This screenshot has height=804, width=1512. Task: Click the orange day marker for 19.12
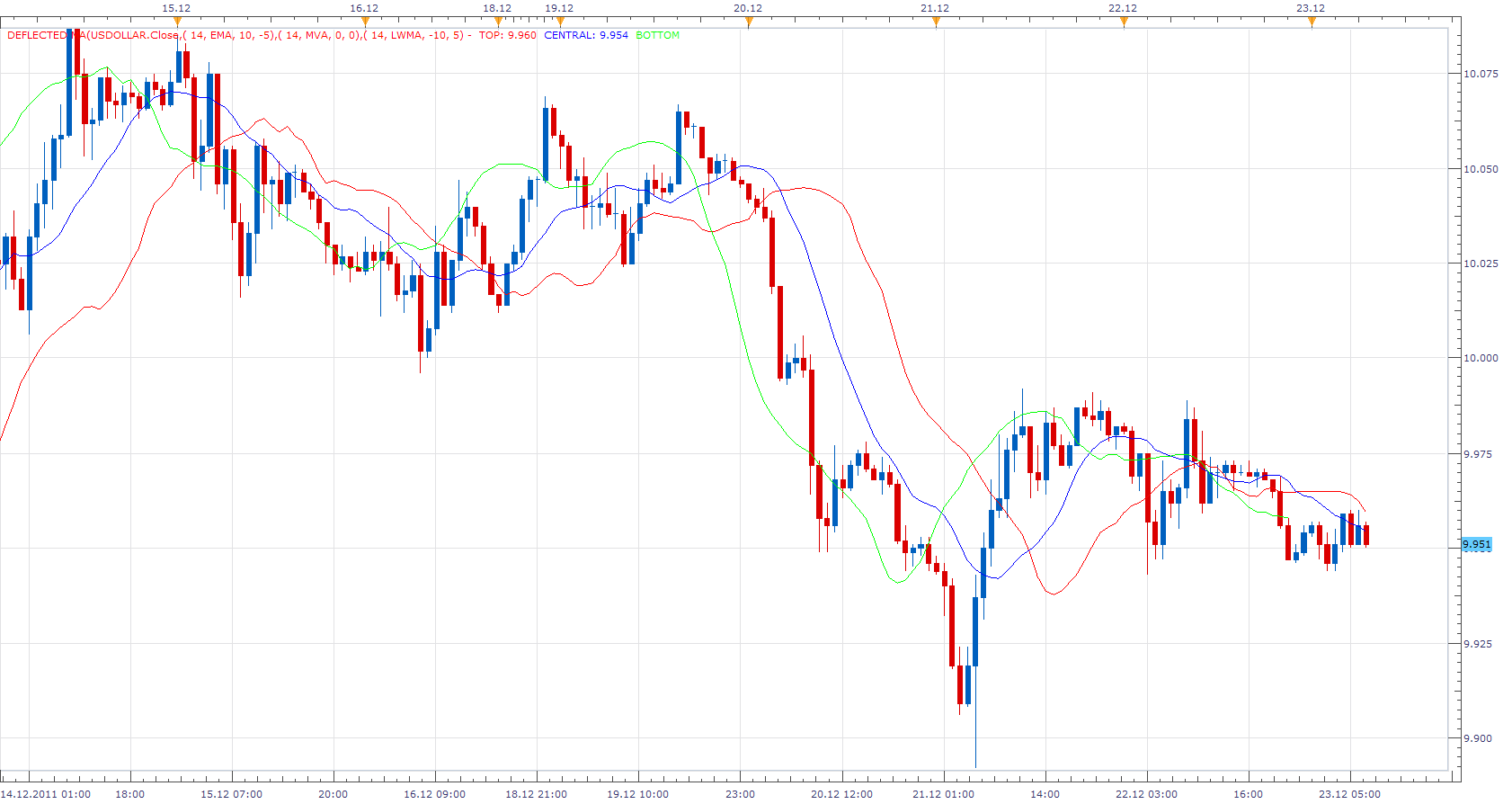point(560,22)
